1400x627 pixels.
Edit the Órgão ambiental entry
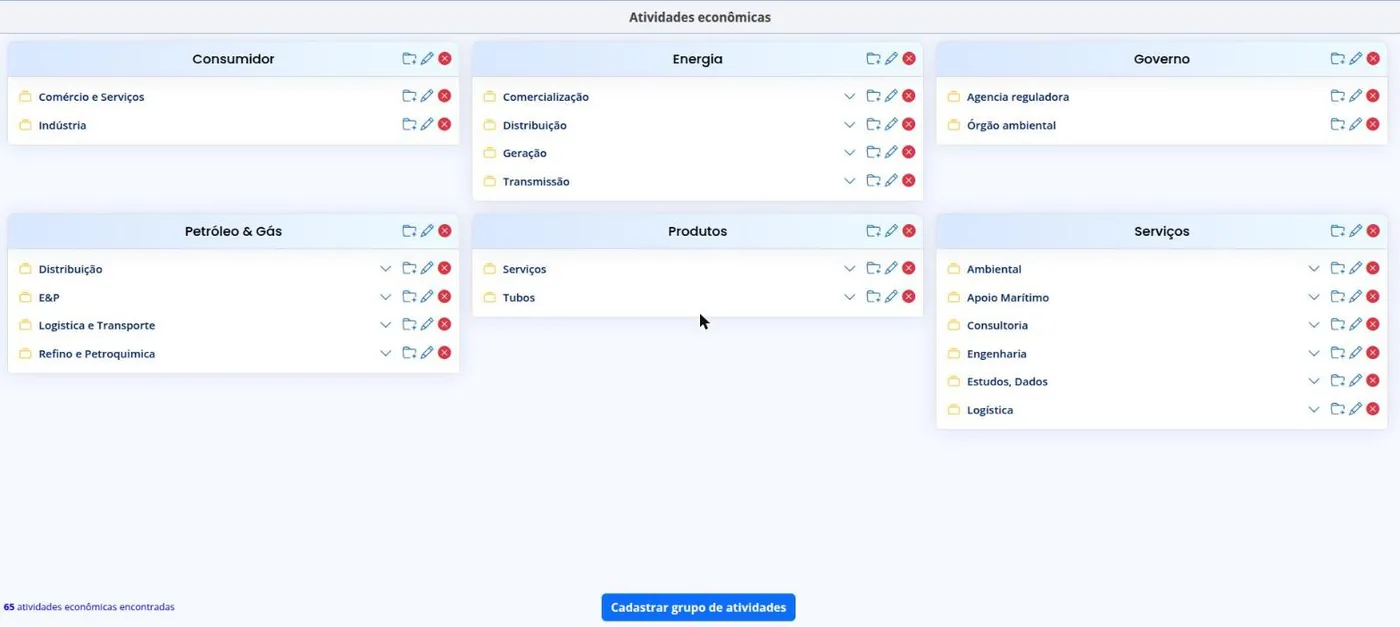point(1355,124)
